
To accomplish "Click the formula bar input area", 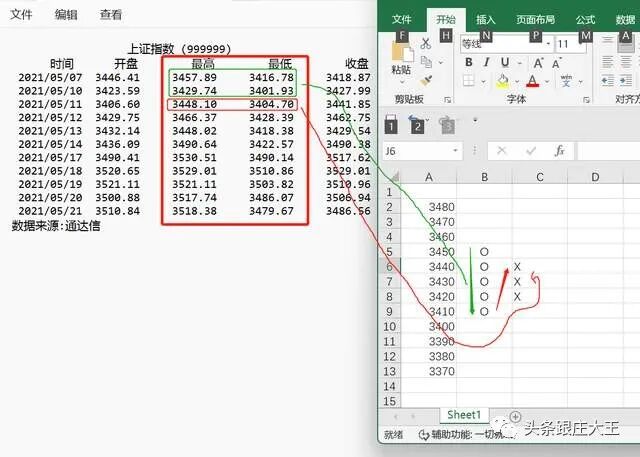I will (x=609, y=151).
